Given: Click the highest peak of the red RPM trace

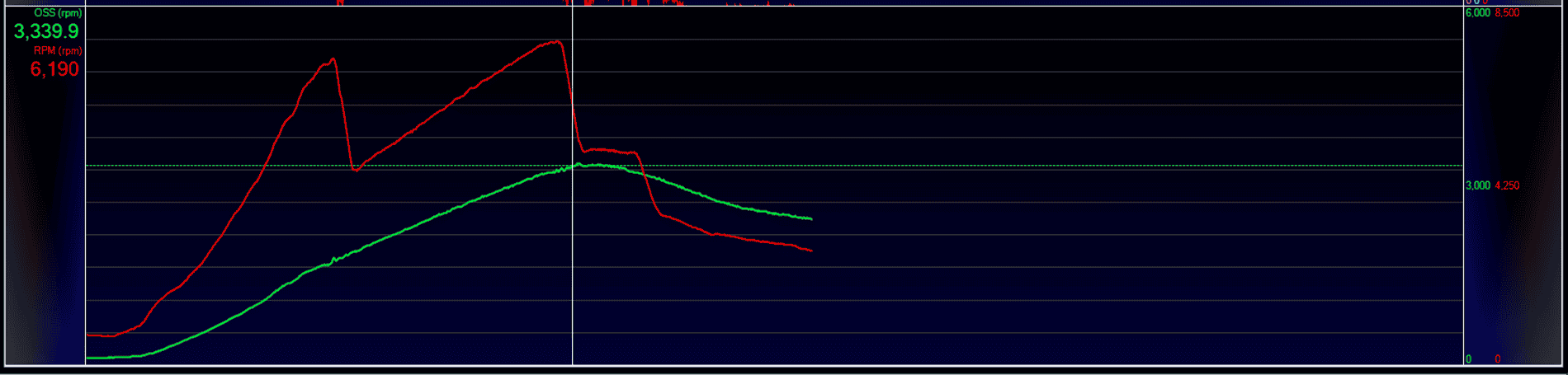Looking at the screenshot, I should [558, 41].
